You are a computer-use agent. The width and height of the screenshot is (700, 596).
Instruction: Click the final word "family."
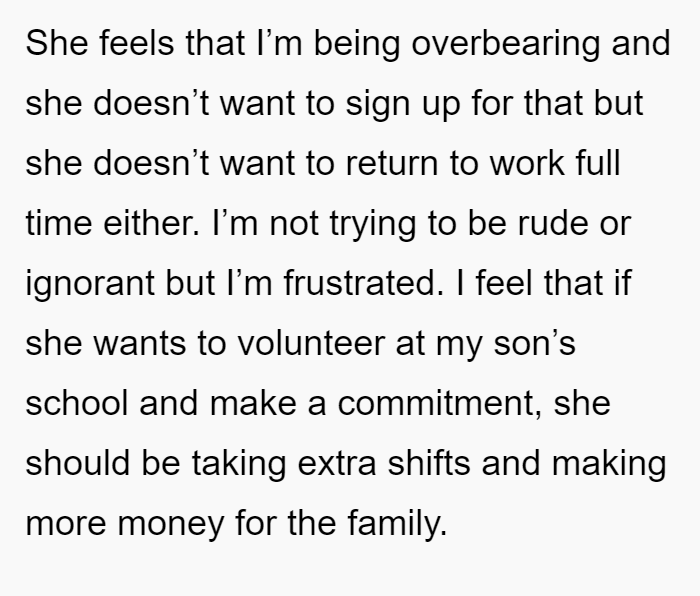pyautogui.click(x=397, y=524)
